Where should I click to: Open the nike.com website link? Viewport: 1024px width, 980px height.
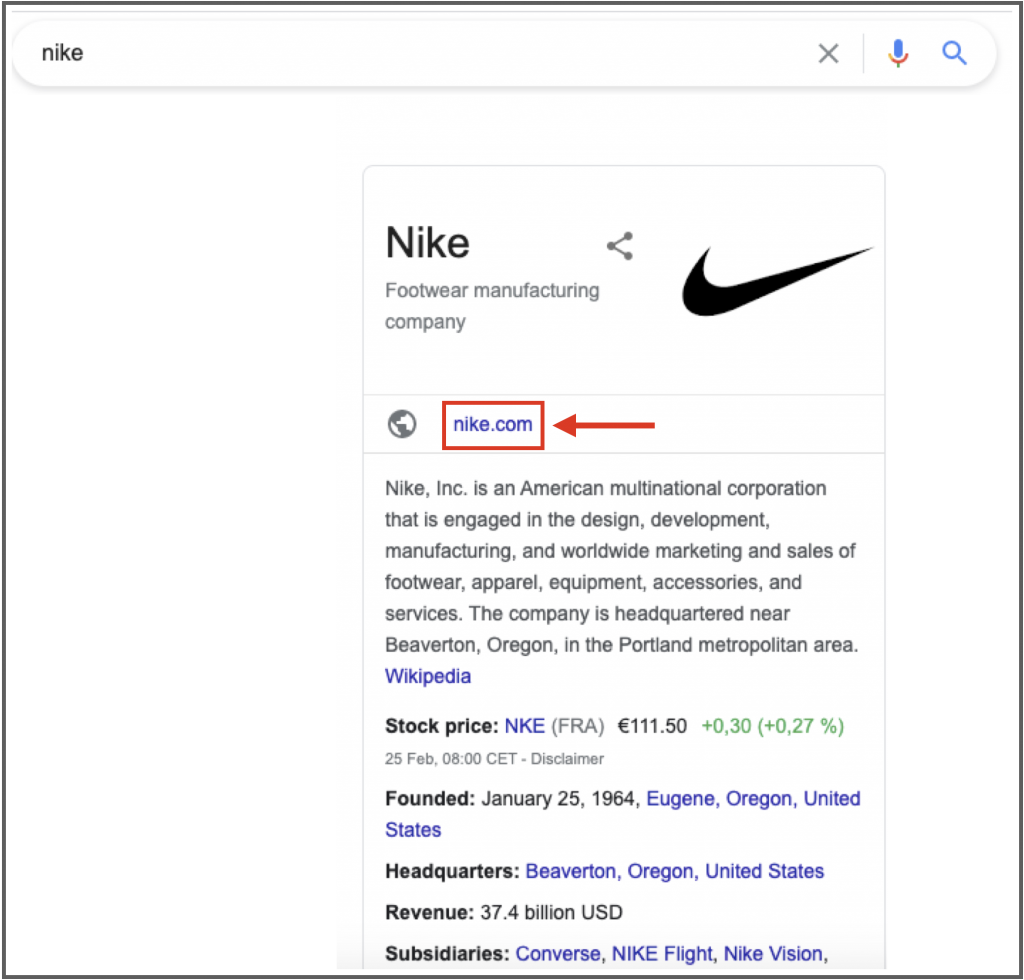(x=492, y=424)
